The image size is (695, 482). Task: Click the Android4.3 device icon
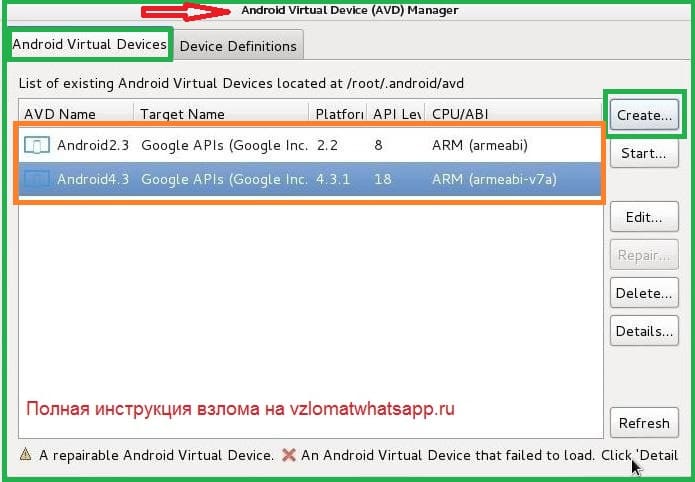(x=37, y=179)
